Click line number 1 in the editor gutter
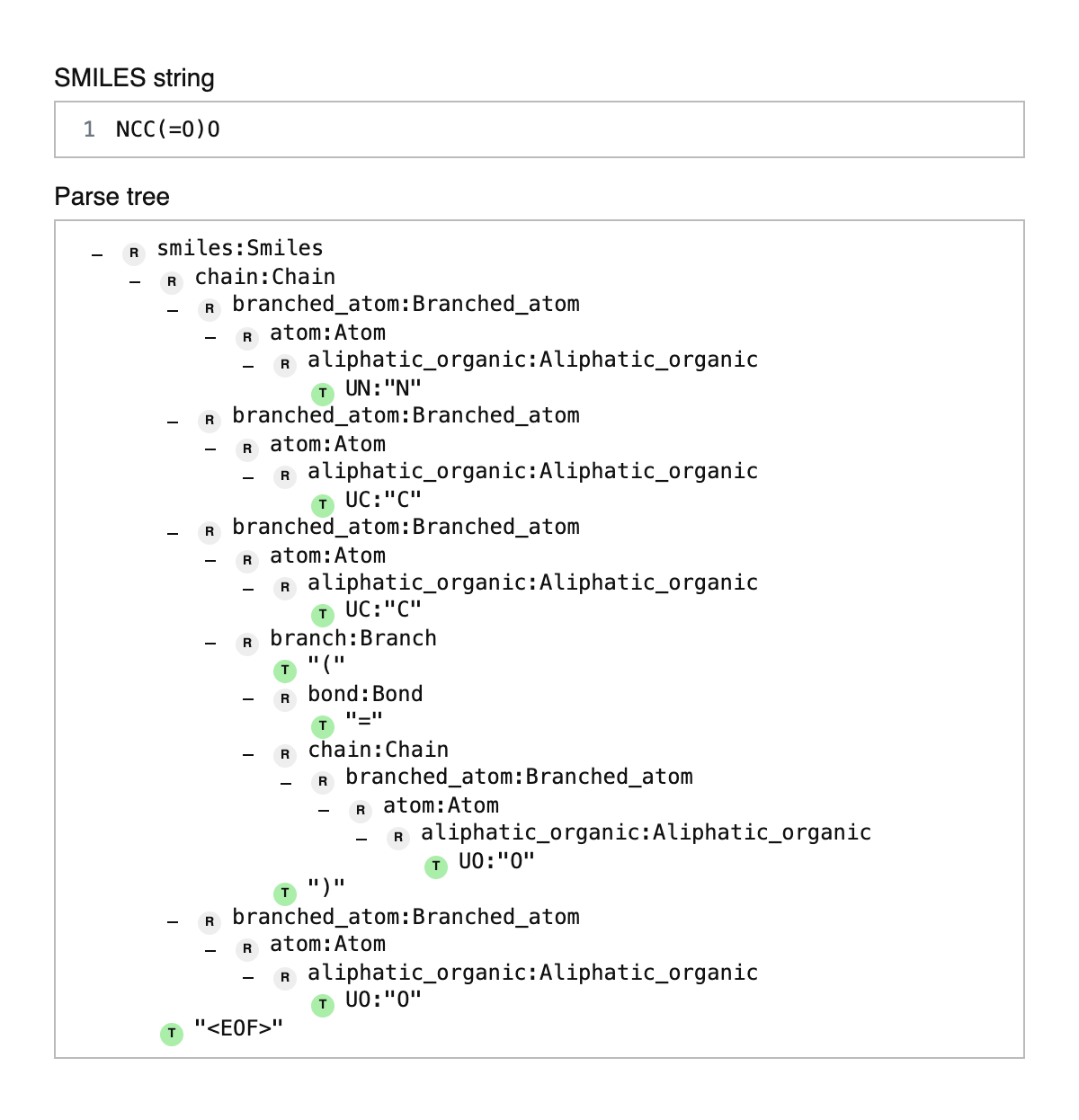This screenshot has height=1120, width=1079. coord(89,129)
